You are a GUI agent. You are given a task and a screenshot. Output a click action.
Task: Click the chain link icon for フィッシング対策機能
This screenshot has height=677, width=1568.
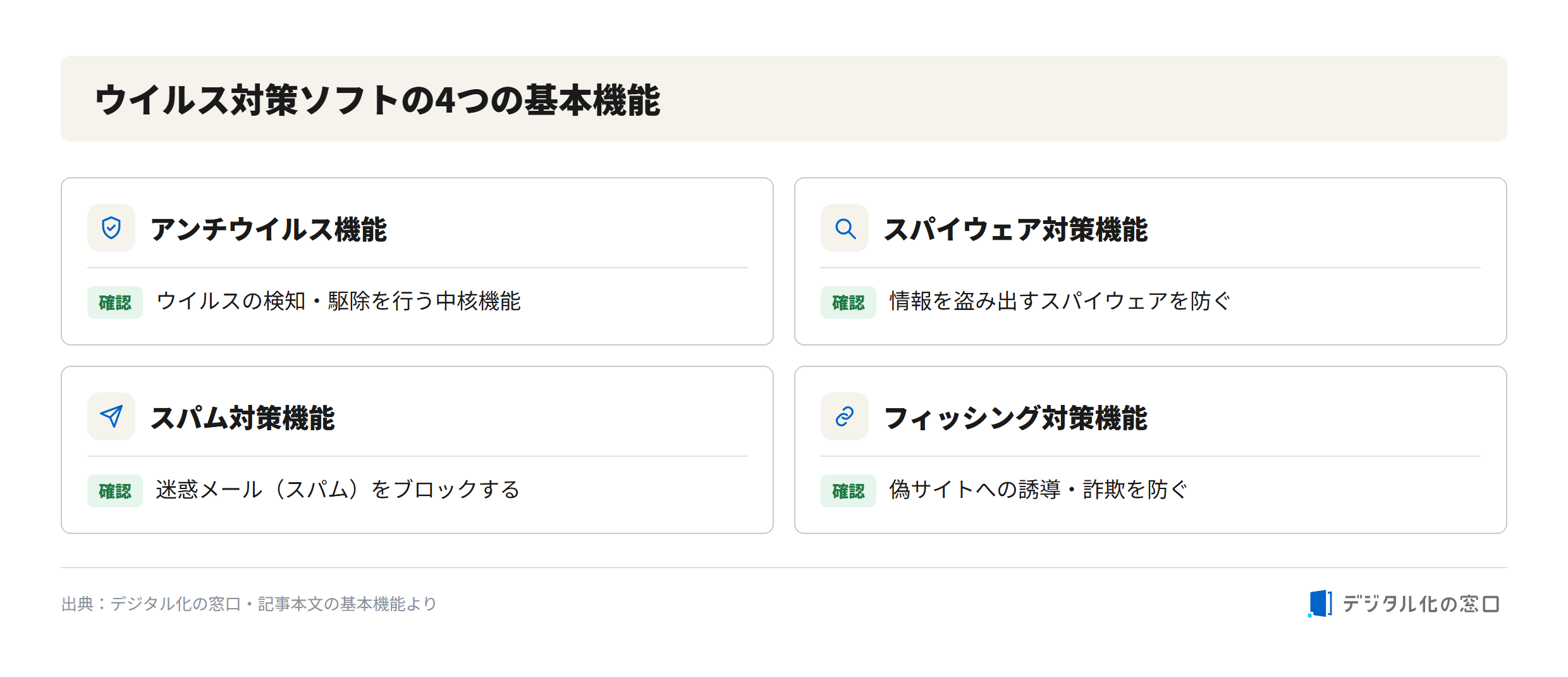point(845,416)
